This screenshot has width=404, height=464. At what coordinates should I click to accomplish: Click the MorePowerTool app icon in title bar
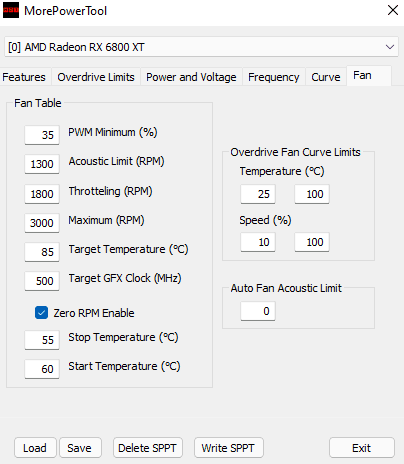click(x=11, y=10)
